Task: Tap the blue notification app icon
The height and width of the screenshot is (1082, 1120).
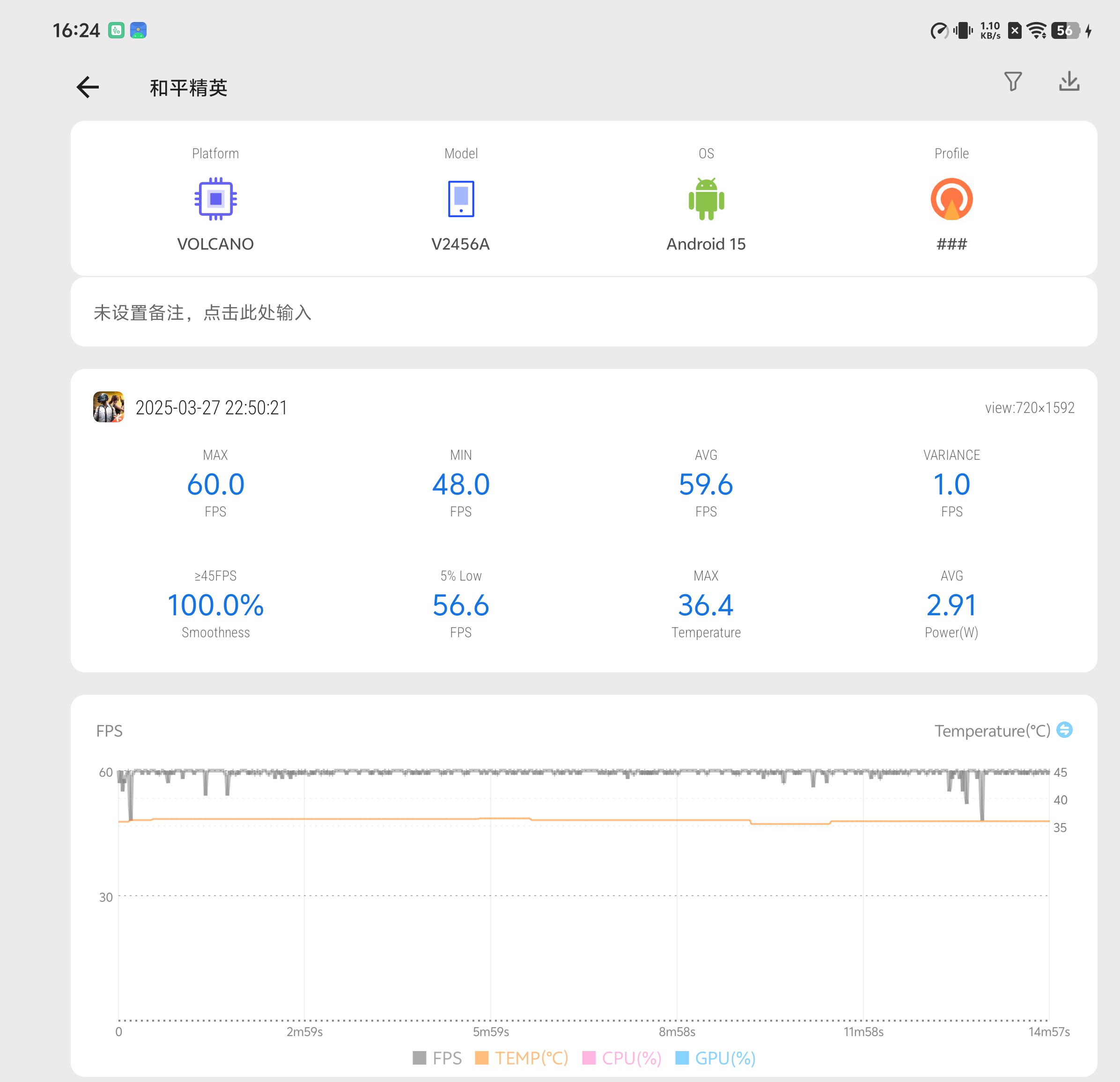Action: (138, 30)
